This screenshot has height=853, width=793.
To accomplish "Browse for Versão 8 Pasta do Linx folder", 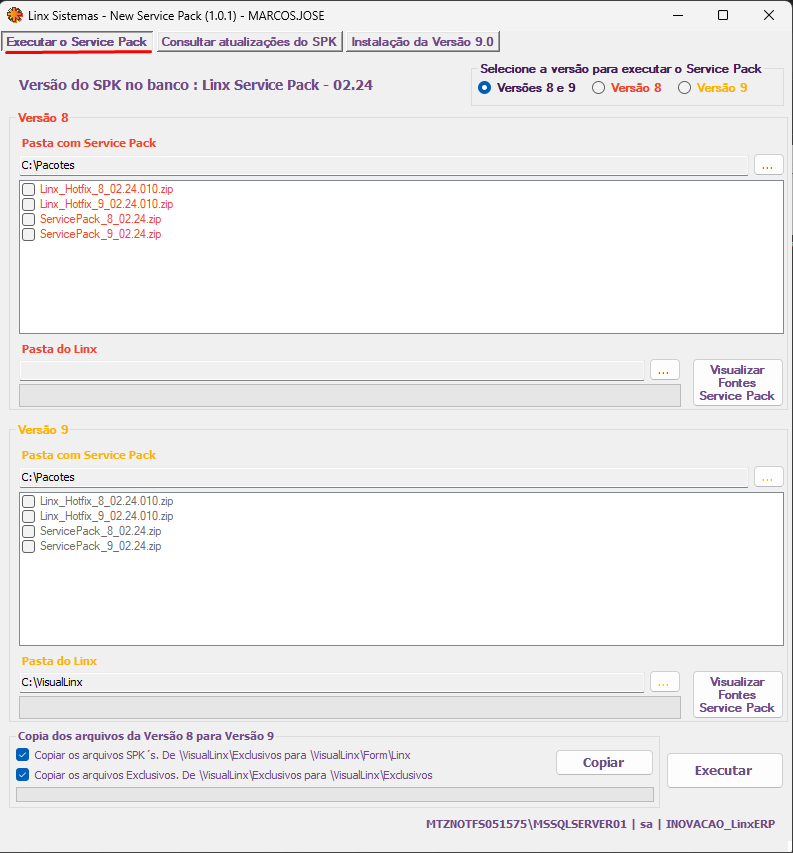I will (665, 370).
